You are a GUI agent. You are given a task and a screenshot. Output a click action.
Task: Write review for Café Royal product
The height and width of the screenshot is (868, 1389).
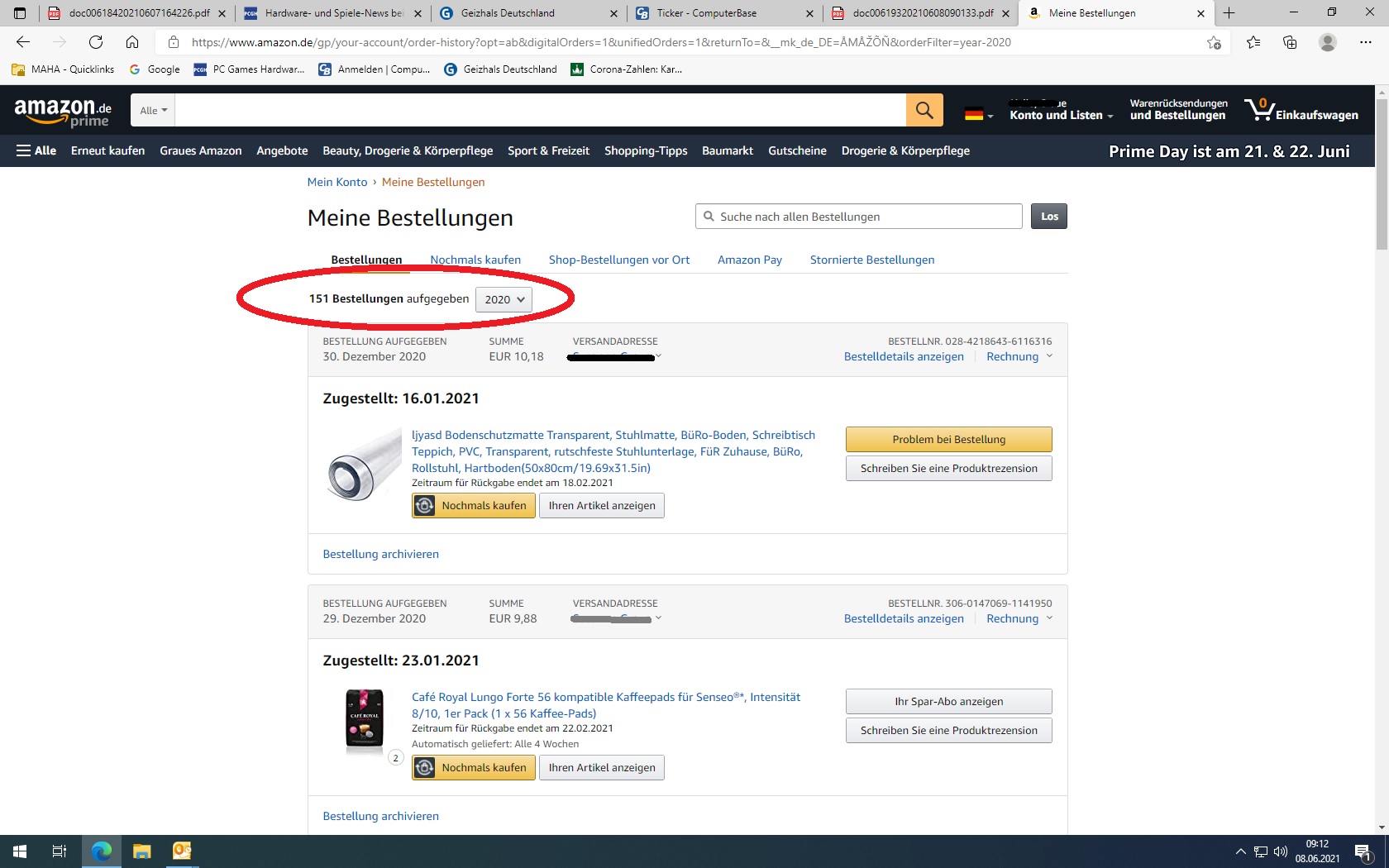pos(949,730)
